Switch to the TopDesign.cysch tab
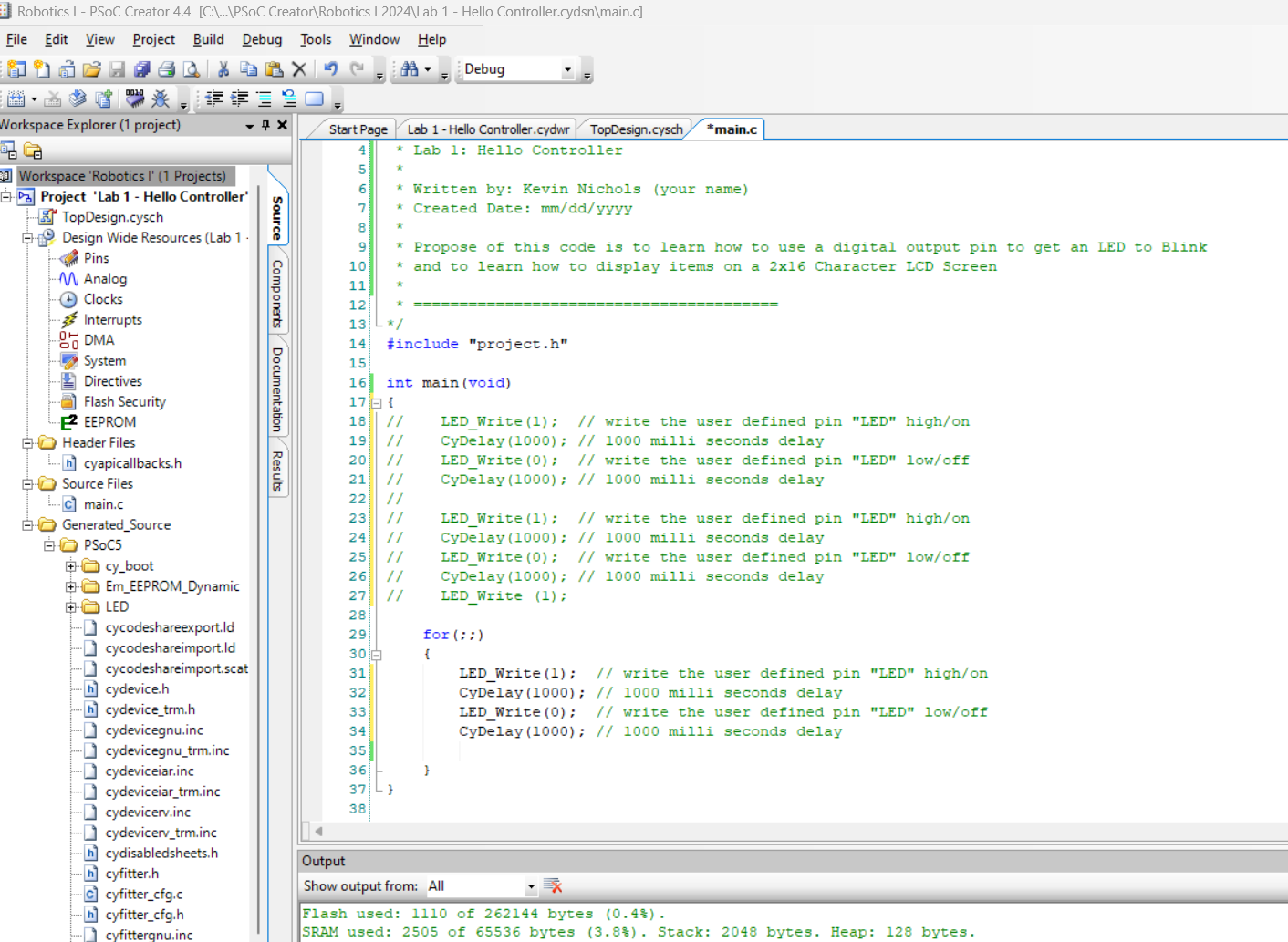The image size is (1288, 942). (636, 129)
